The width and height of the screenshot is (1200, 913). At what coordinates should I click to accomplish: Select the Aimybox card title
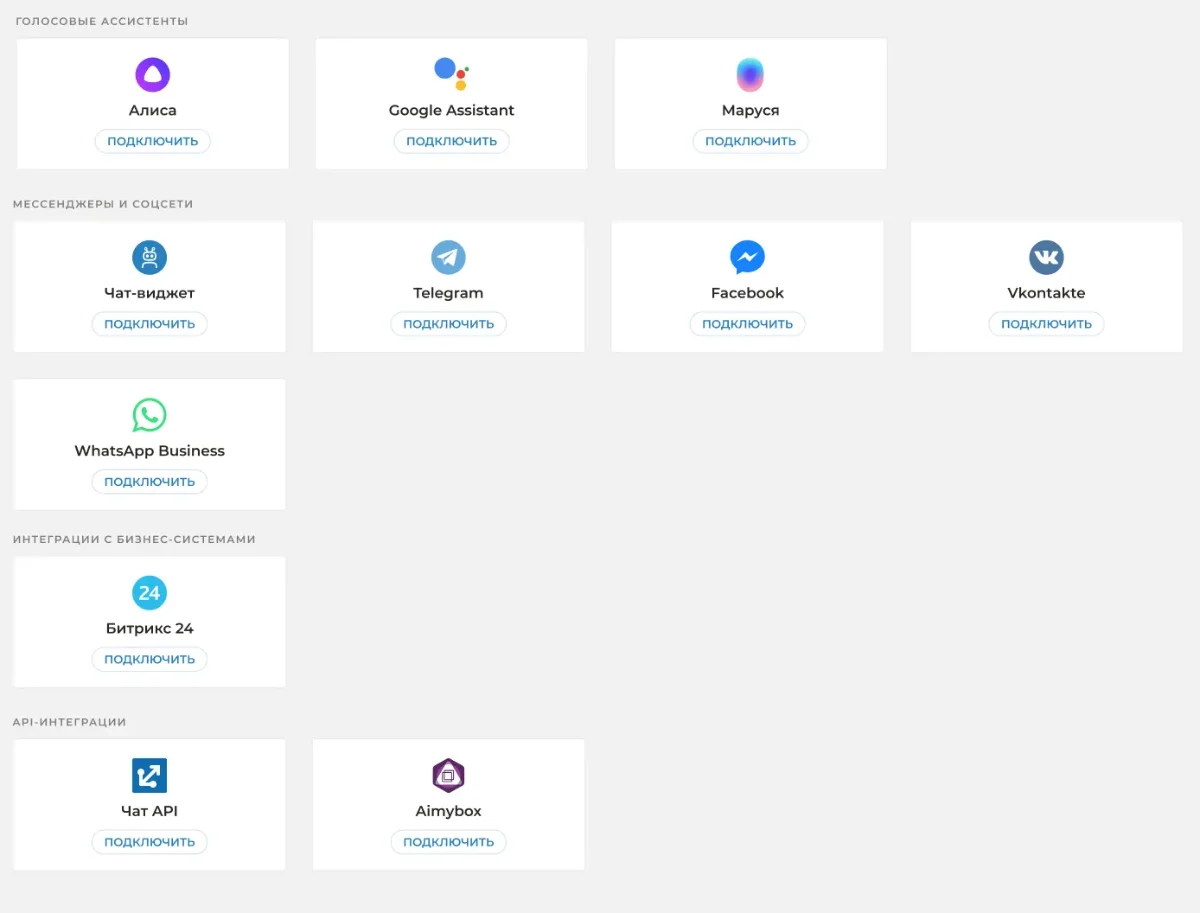[x=448, y=812]
